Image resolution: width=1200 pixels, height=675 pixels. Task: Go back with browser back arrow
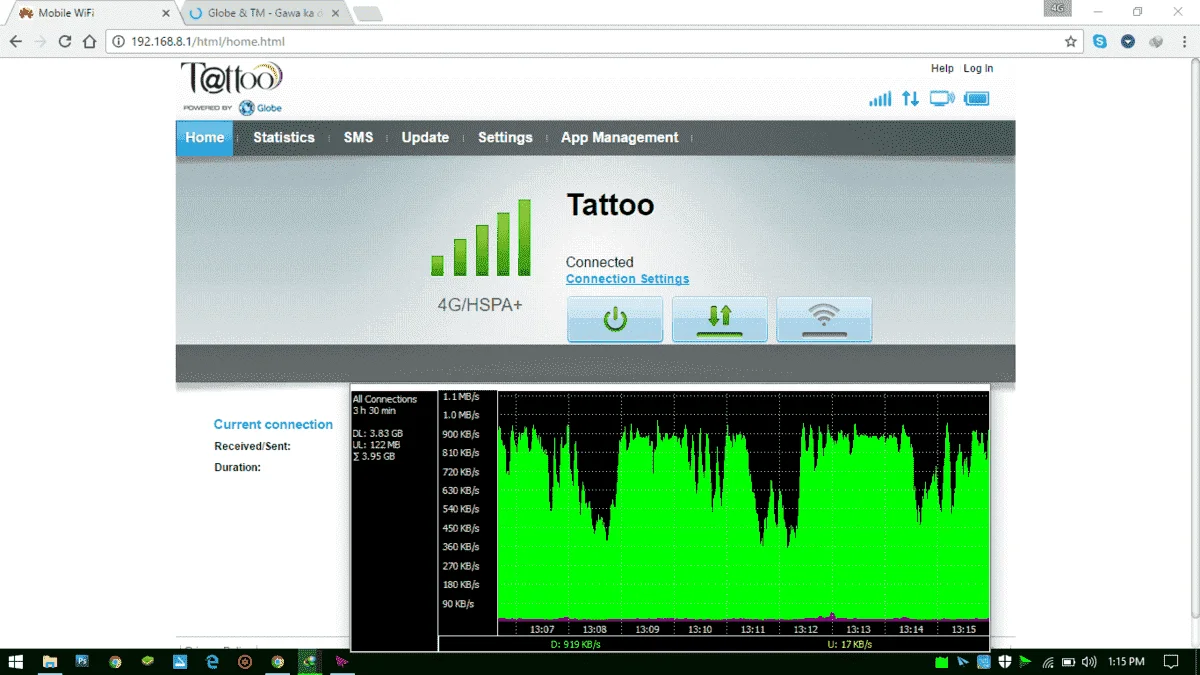(x=16, y=42)
